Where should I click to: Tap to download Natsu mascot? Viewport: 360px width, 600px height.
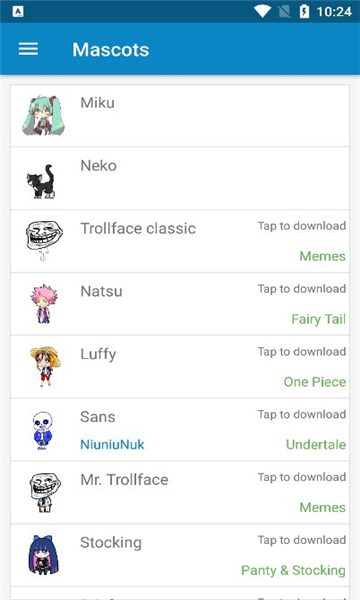[x=301, y=289]
